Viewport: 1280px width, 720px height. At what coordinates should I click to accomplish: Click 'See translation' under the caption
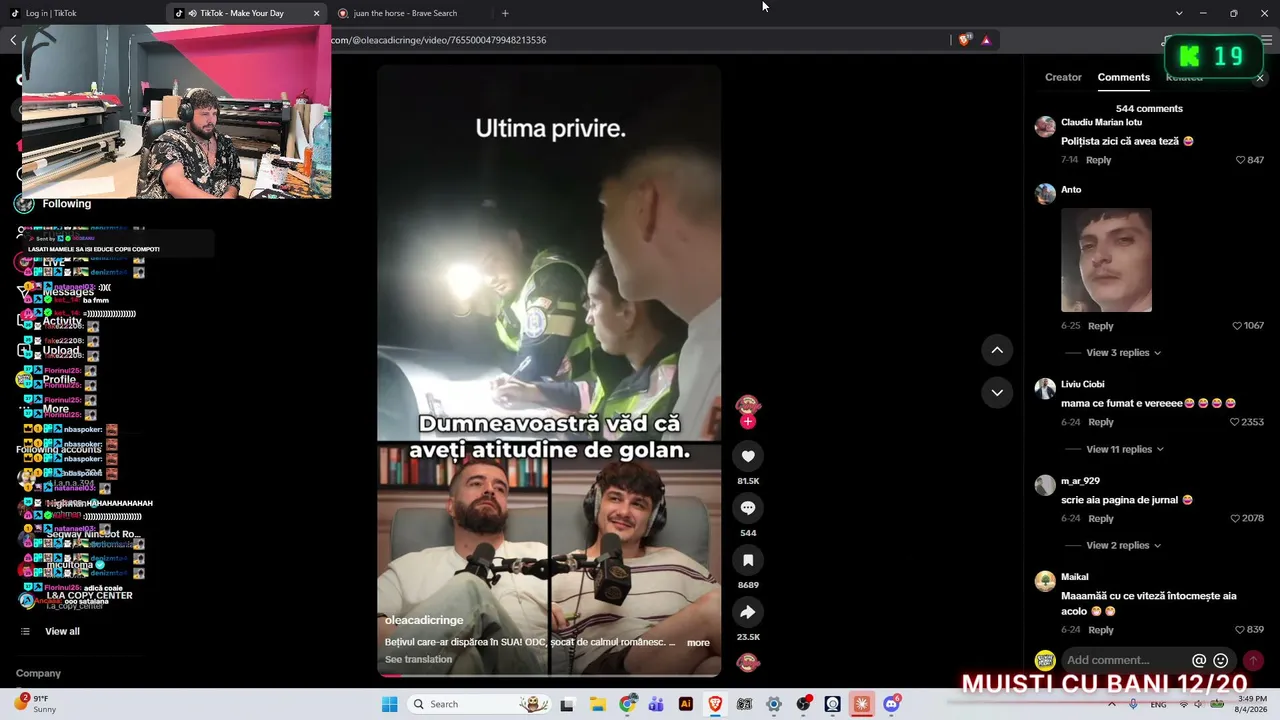point(418,659)
